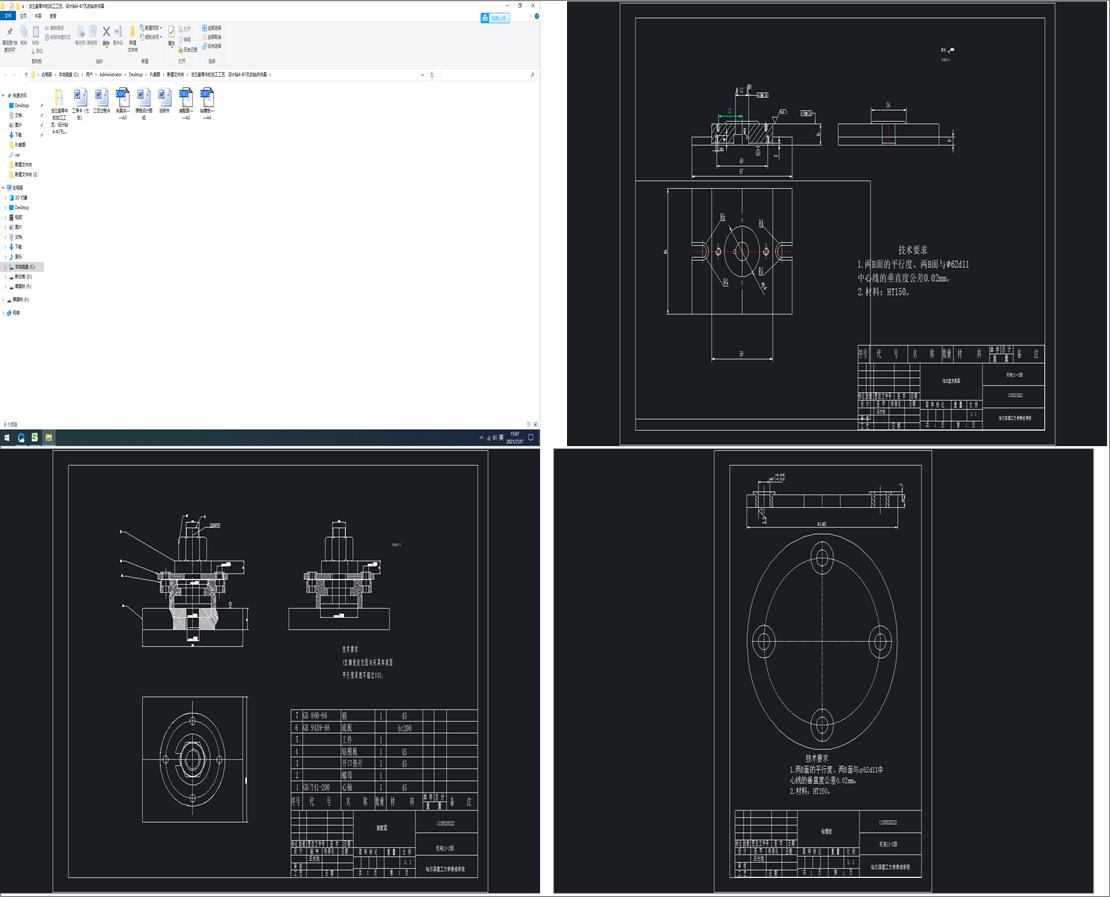The image size is (1110, 897).
Task: Click the Open (打开) button in ribbon
Action: pyautogui.click(x=186, y=29)
